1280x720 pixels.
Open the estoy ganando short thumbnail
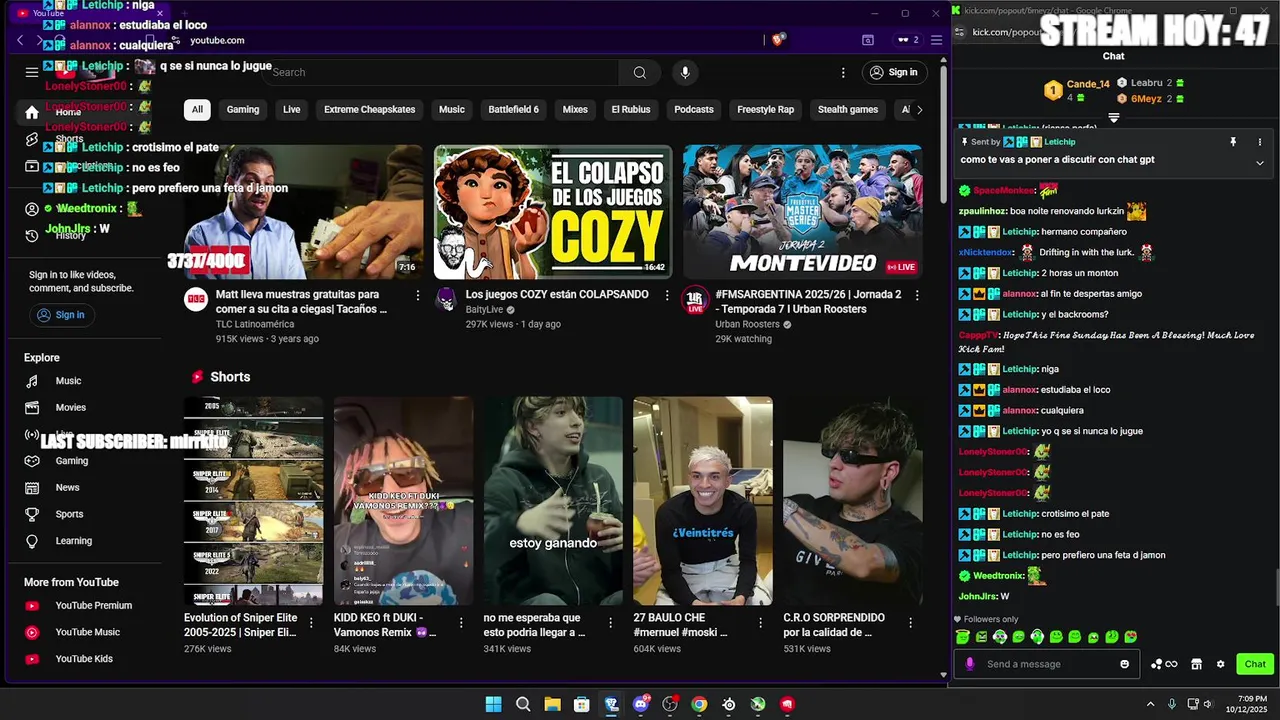[x=553, y=501]
